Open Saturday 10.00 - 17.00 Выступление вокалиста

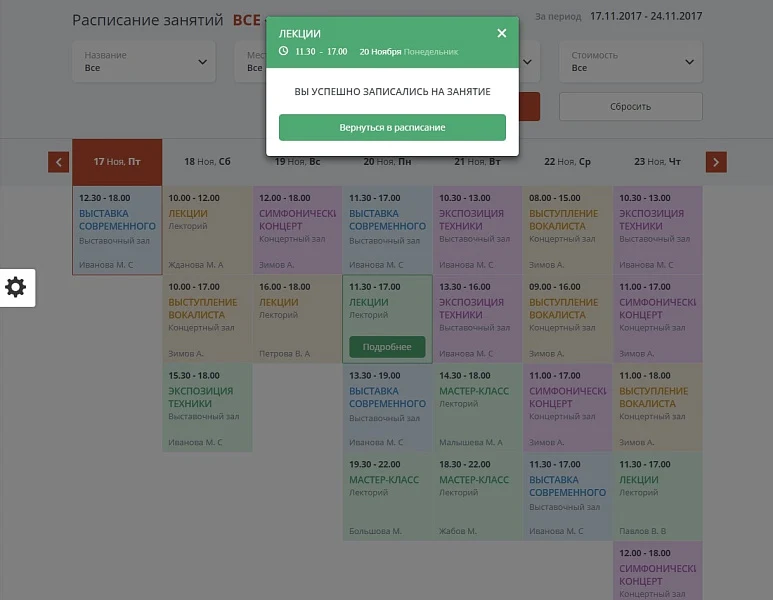pos(208,319)
